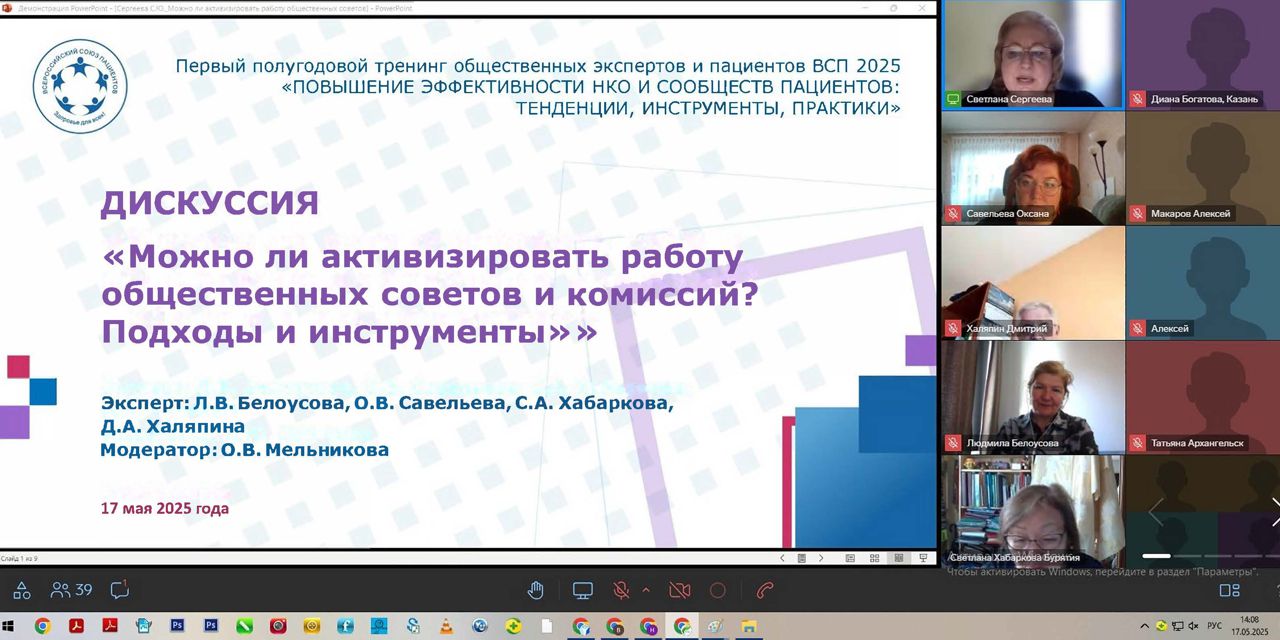Start screen sharing with monitor icon

pyautogui.click(x=582, y=590)
